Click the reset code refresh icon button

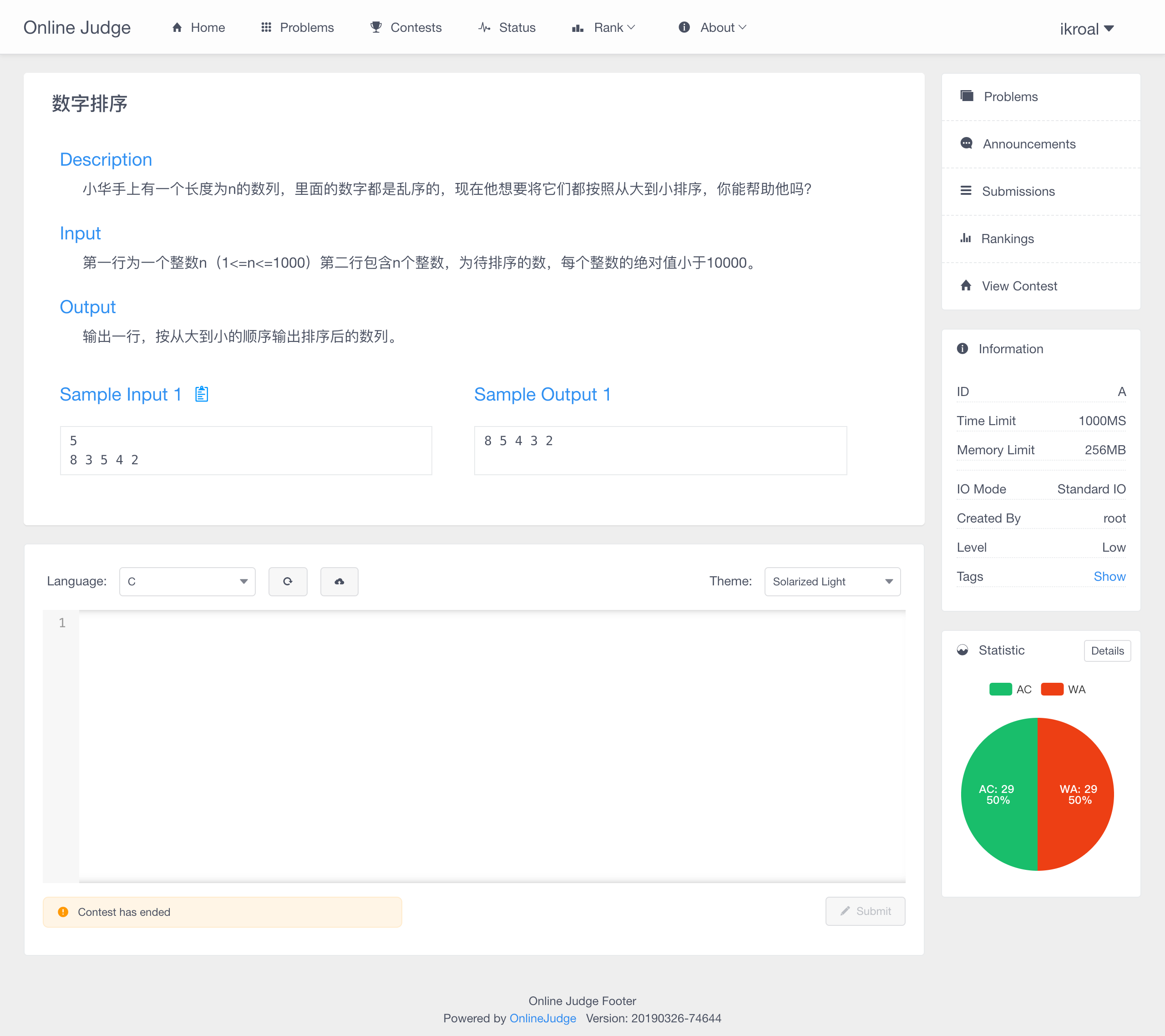click(288, 581)
